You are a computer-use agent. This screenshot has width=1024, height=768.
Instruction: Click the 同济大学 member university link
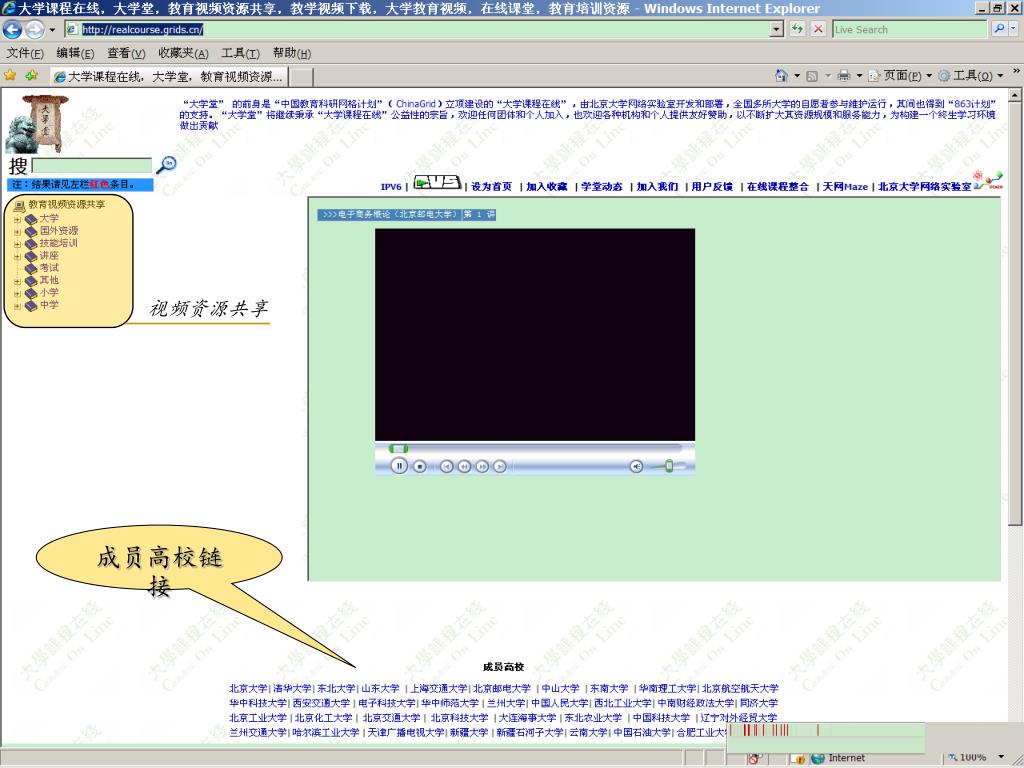[x=759, y=703]
